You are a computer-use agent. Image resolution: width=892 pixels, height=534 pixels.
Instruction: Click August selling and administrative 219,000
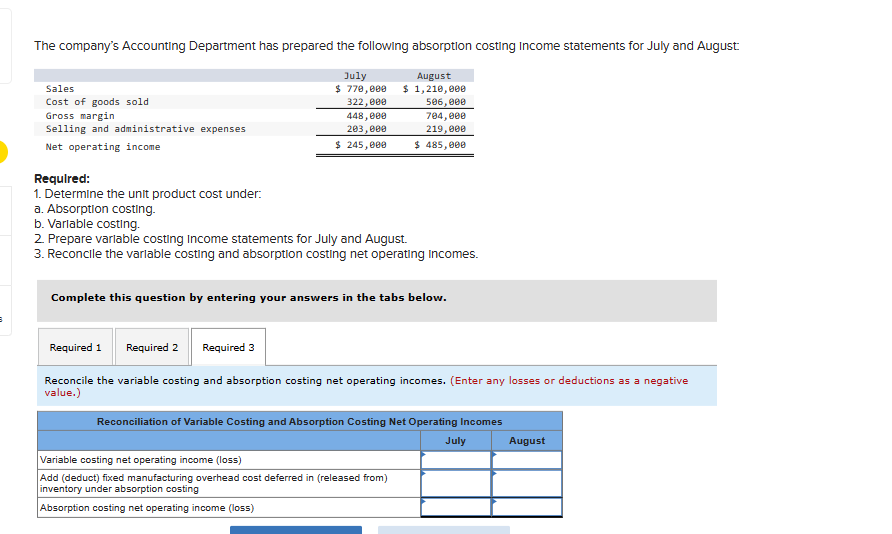click(x=445, y=129)
